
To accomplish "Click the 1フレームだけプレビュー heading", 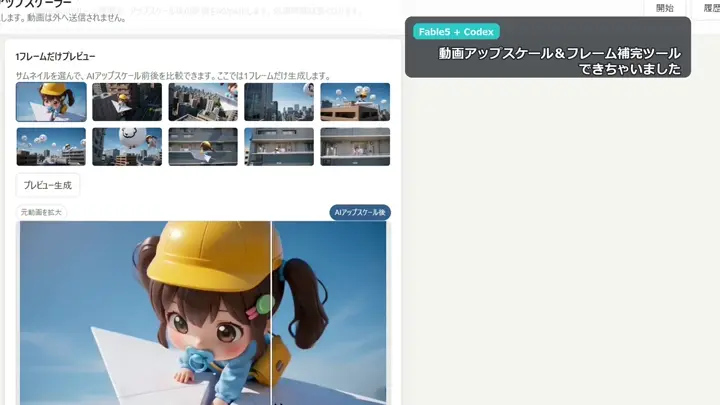I will point(56,56).
